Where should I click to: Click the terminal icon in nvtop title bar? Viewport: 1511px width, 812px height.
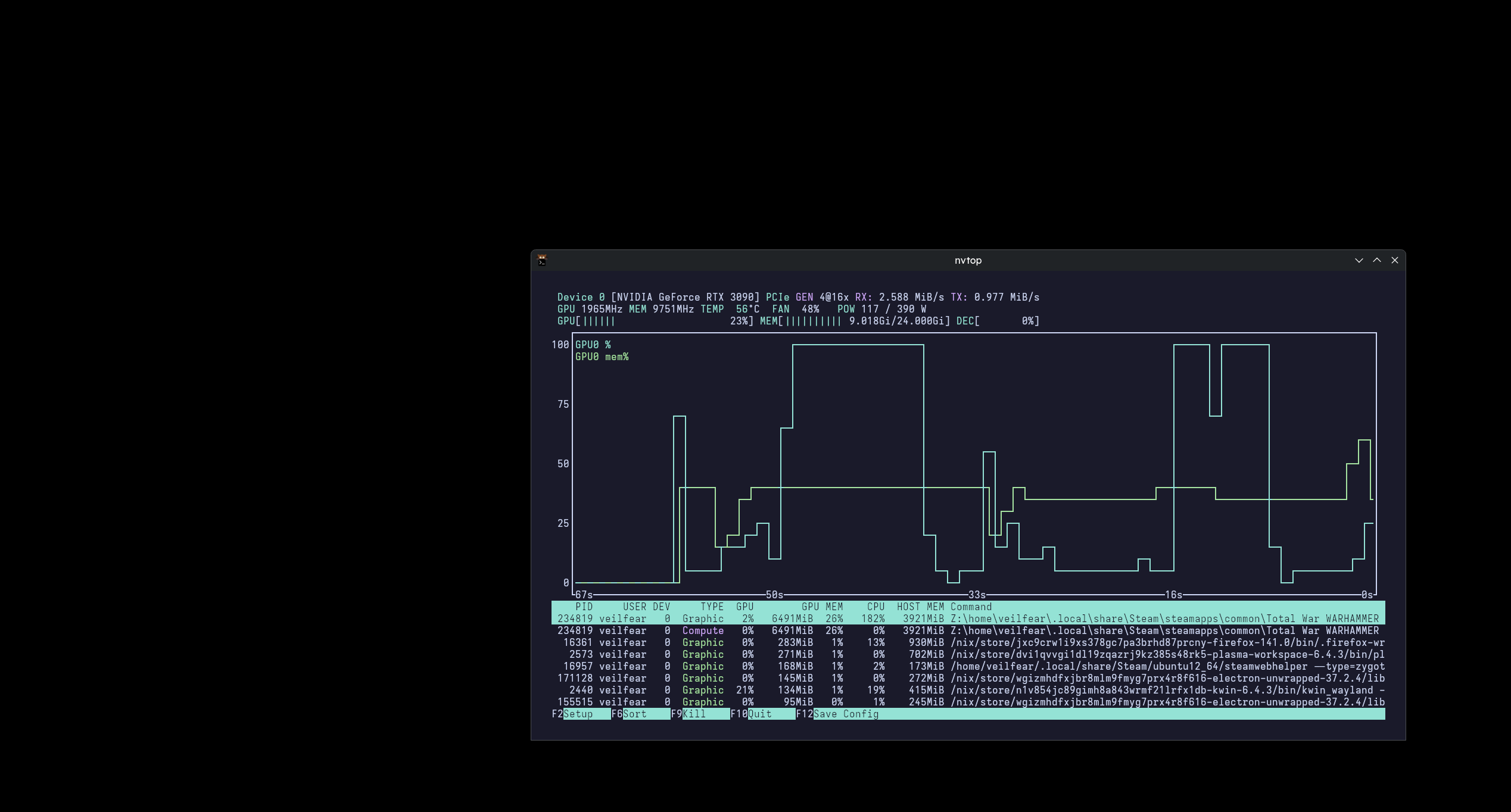coord(542,260)
